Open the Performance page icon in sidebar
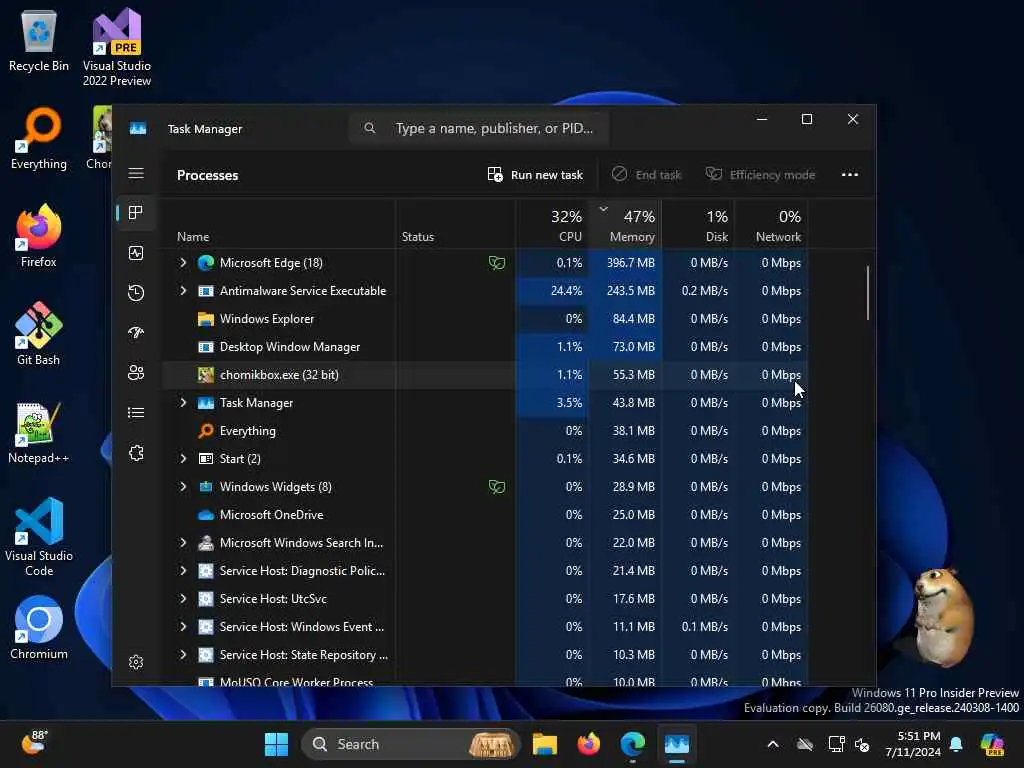This screenshot has width=1024, height=768. click(x=136, y=253)
